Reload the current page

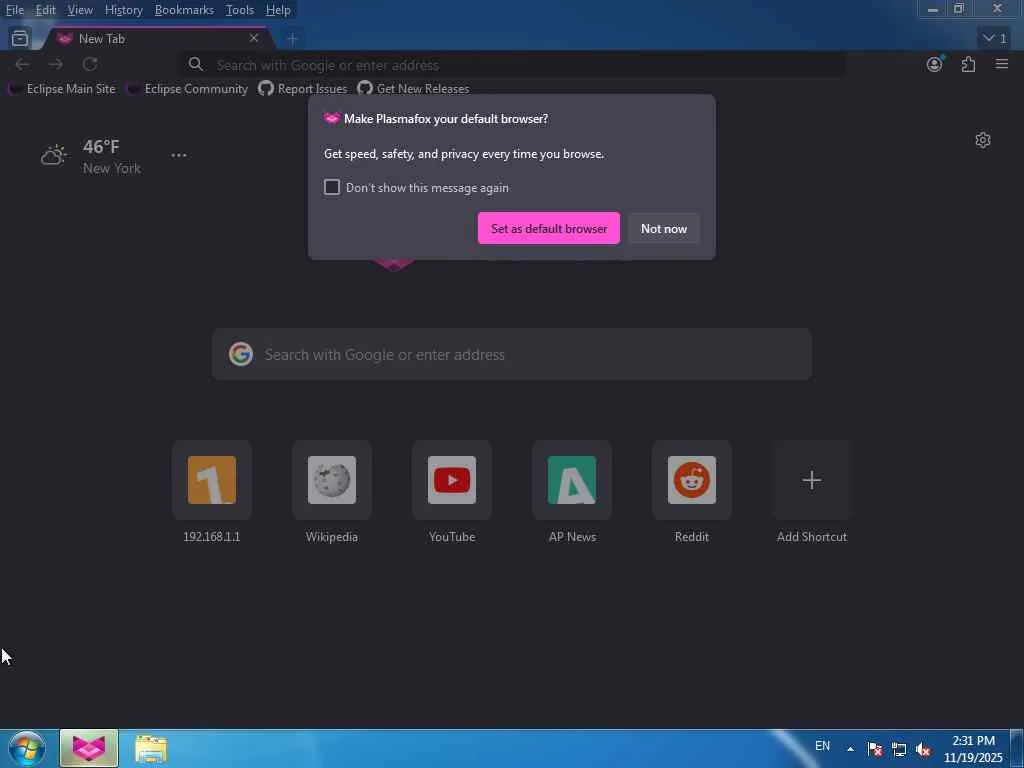click(x=90, y=64)
